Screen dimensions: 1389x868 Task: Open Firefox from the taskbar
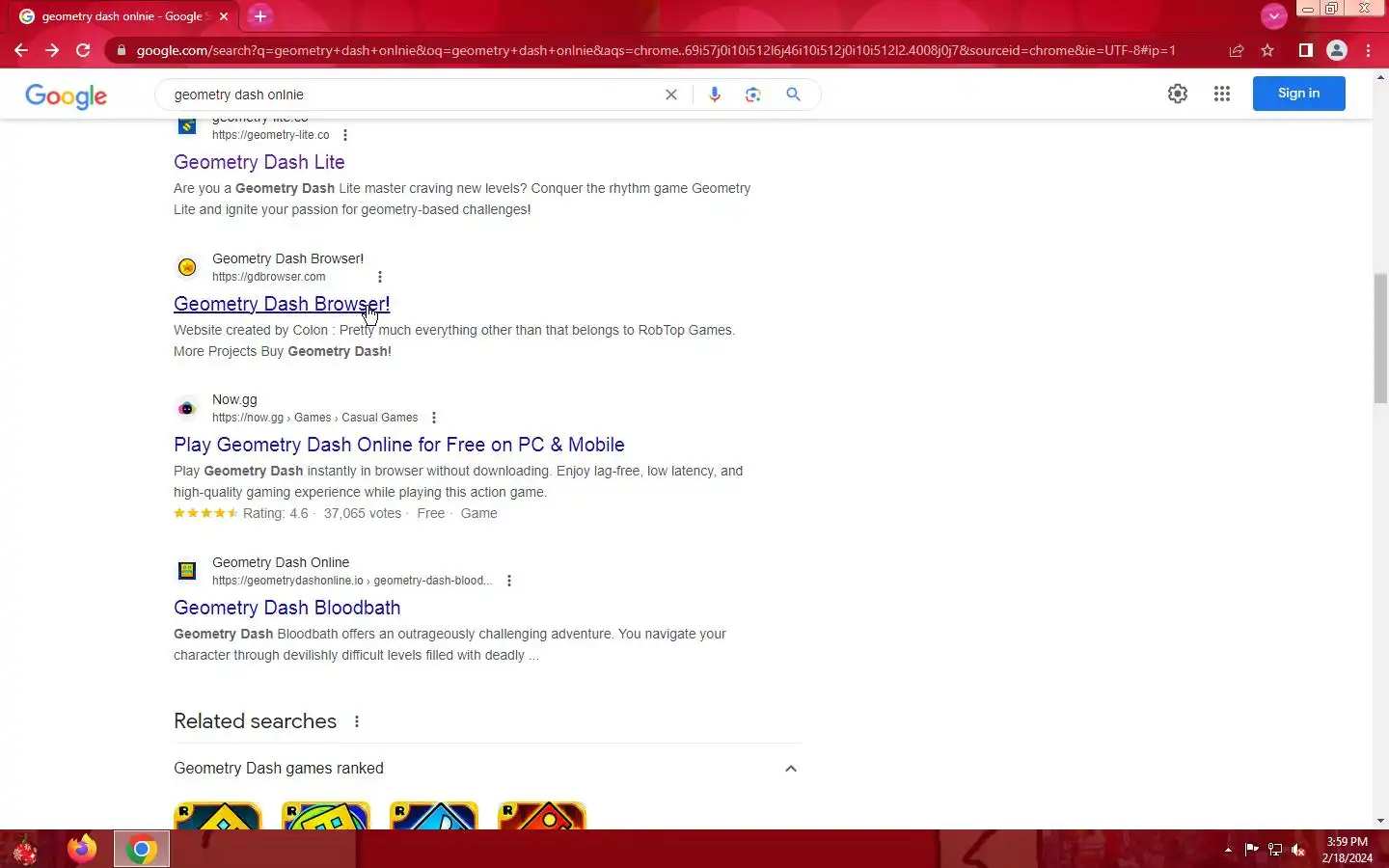pos(82,849)
